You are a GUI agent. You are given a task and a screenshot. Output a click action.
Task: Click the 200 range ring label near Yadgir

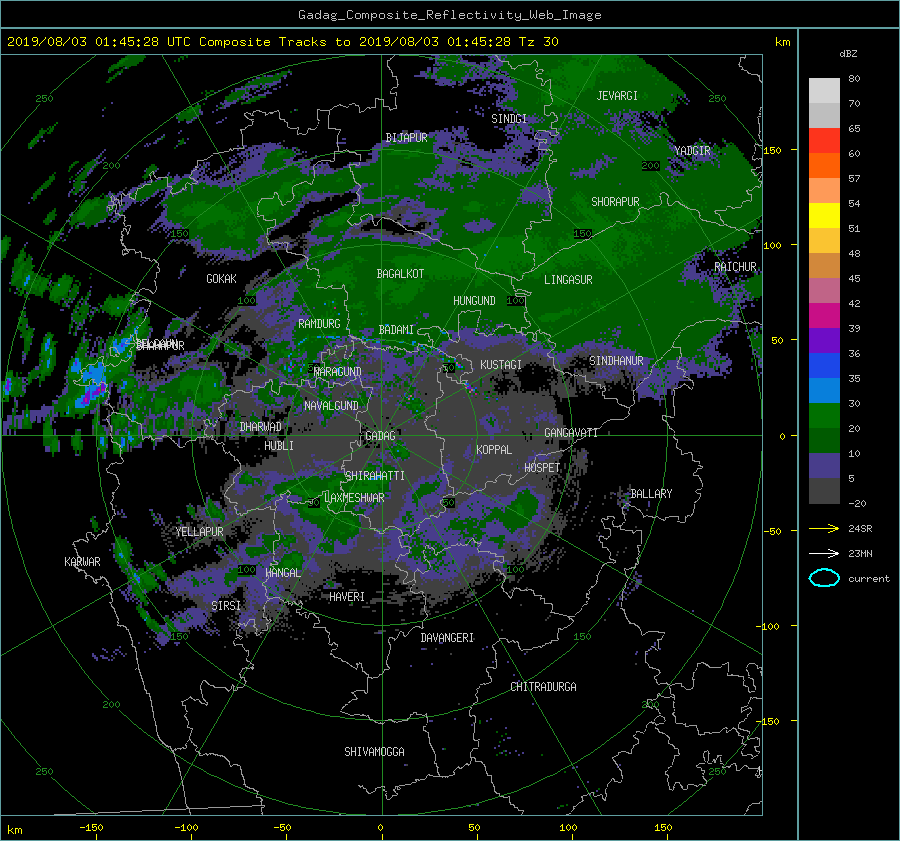click(x=650, y=166)
